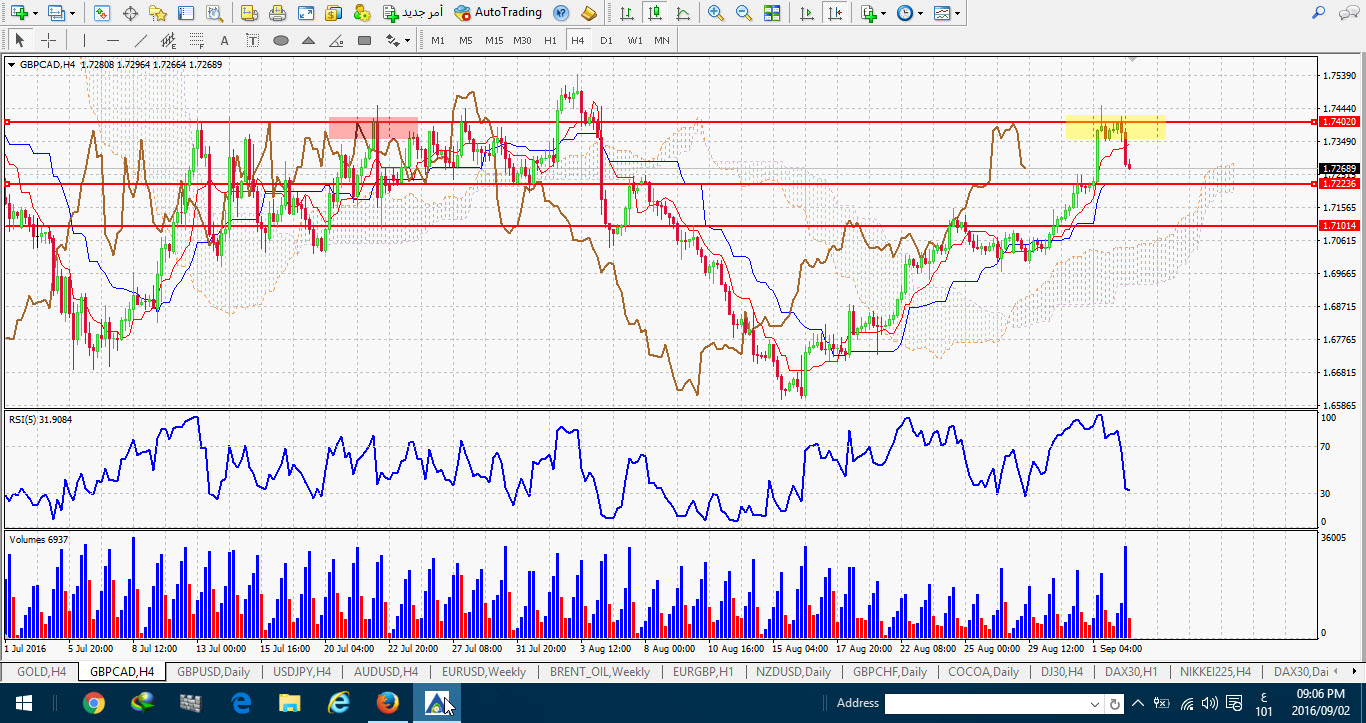
Task: Open the BRENT_OIL,Weekly chart tab
Action: click(x=600, y=672)
